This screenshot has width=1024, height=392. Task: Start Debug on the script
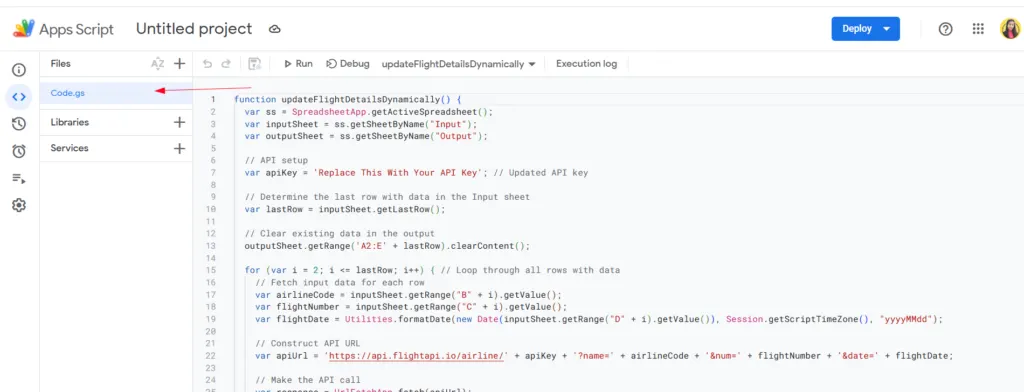coord(347,64)
